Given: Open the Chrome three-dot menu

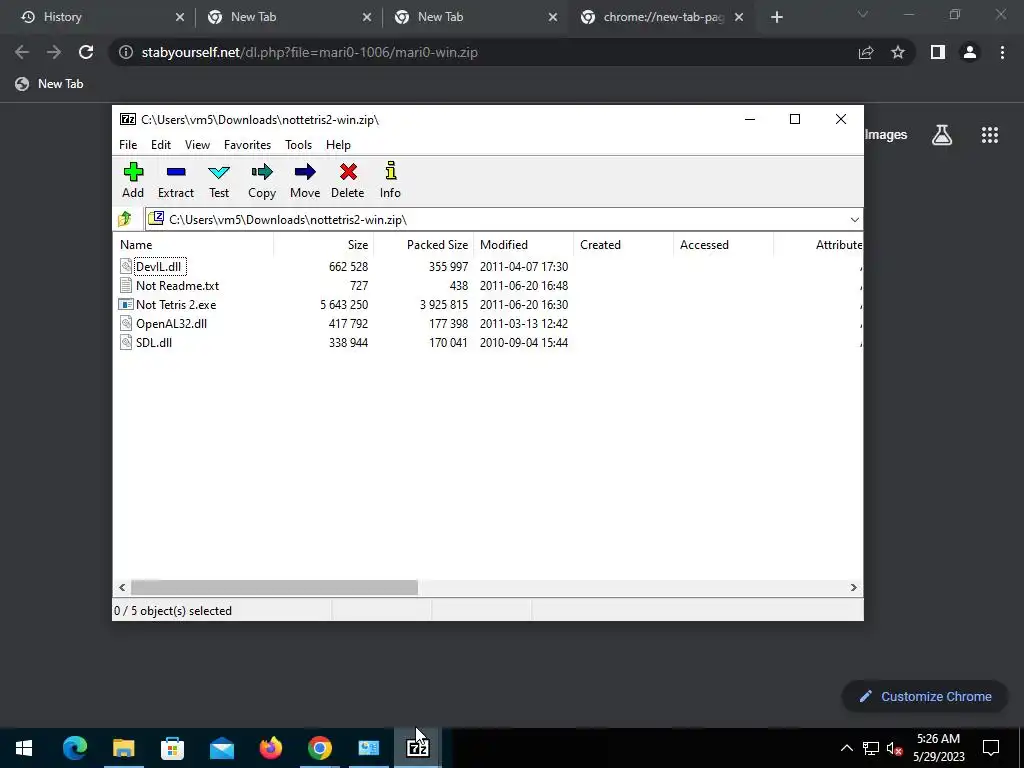Looking at the screenshot, I should (1002, 52).
